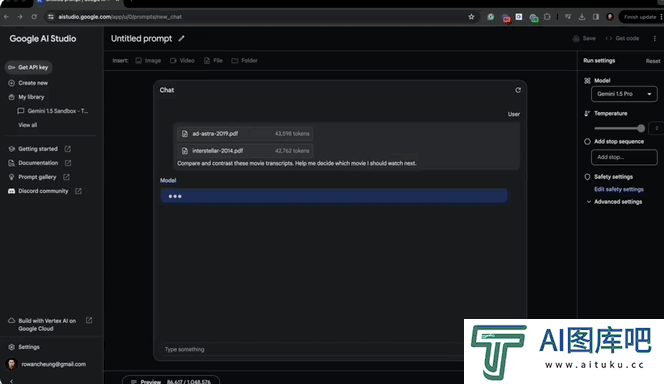Insert a Video into the prompt
Viewport: 664px width, 384px height.
pyautogui.click(x=182, y=61)
